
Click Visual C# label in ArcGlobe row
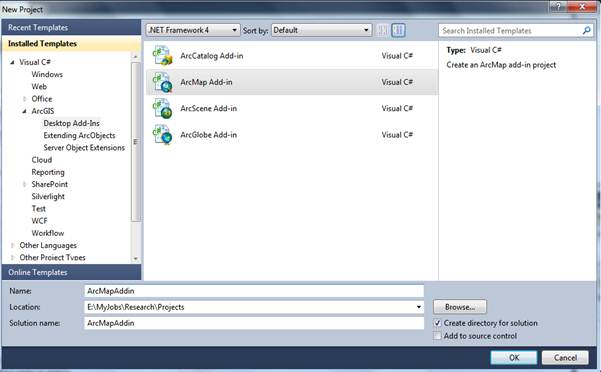[x=397, y=135]
